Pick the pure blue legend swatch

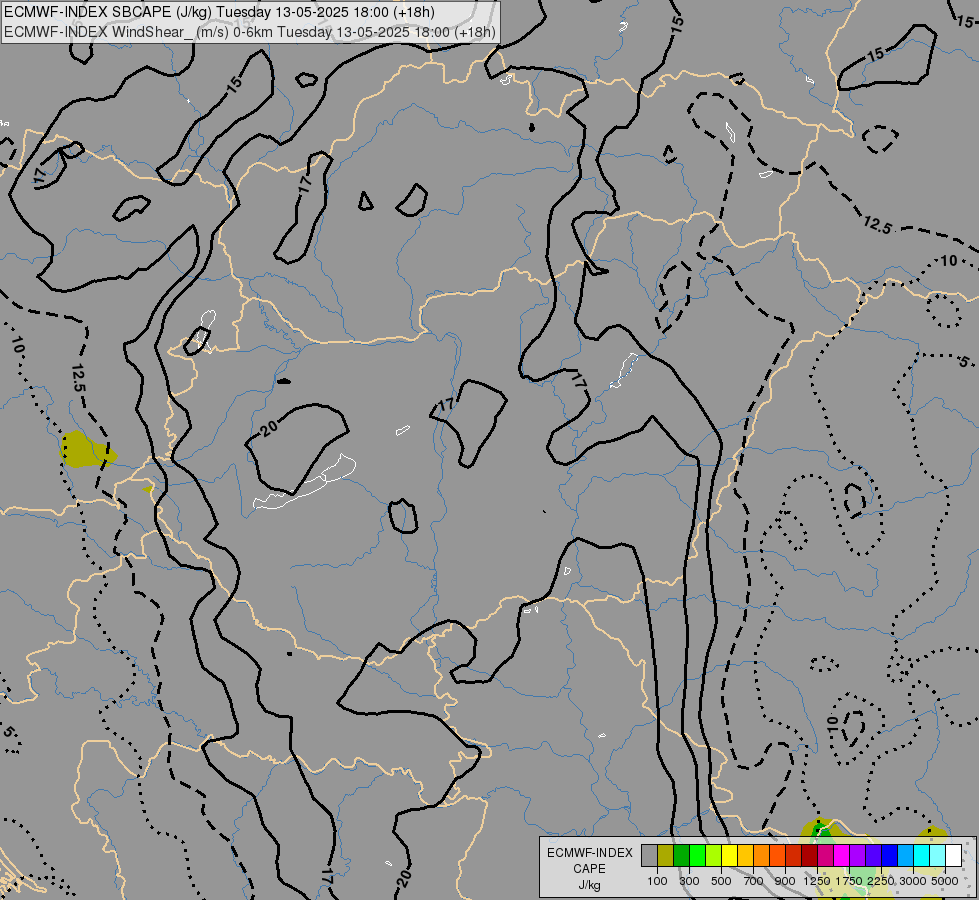pos(889,856)
